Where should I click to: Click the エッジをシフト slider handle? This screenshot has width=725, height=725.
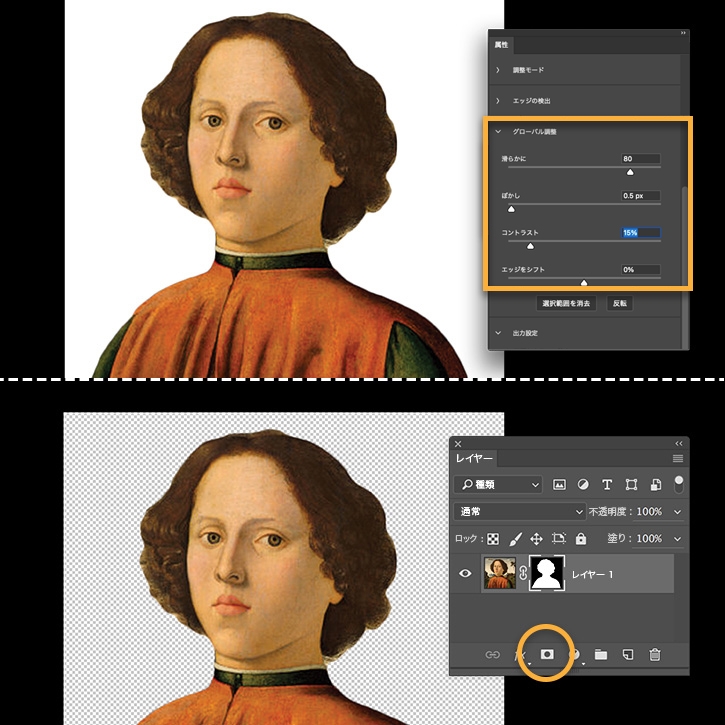[x=584, y=283]
